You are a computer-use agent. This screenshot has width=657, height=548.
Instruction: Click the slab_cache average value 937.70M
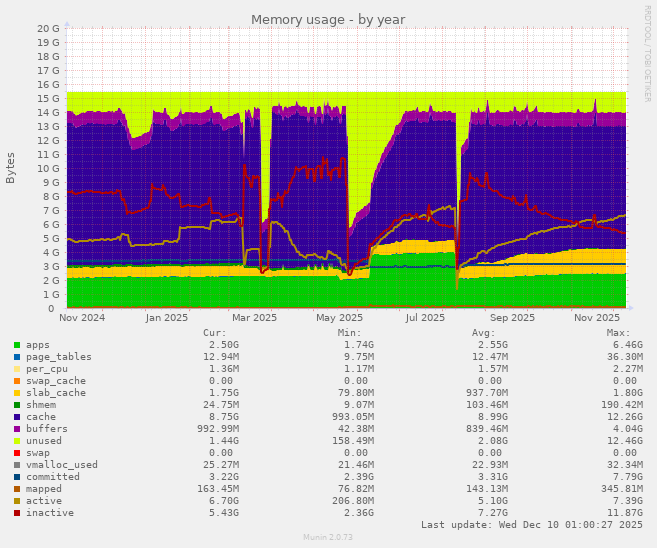487,393
